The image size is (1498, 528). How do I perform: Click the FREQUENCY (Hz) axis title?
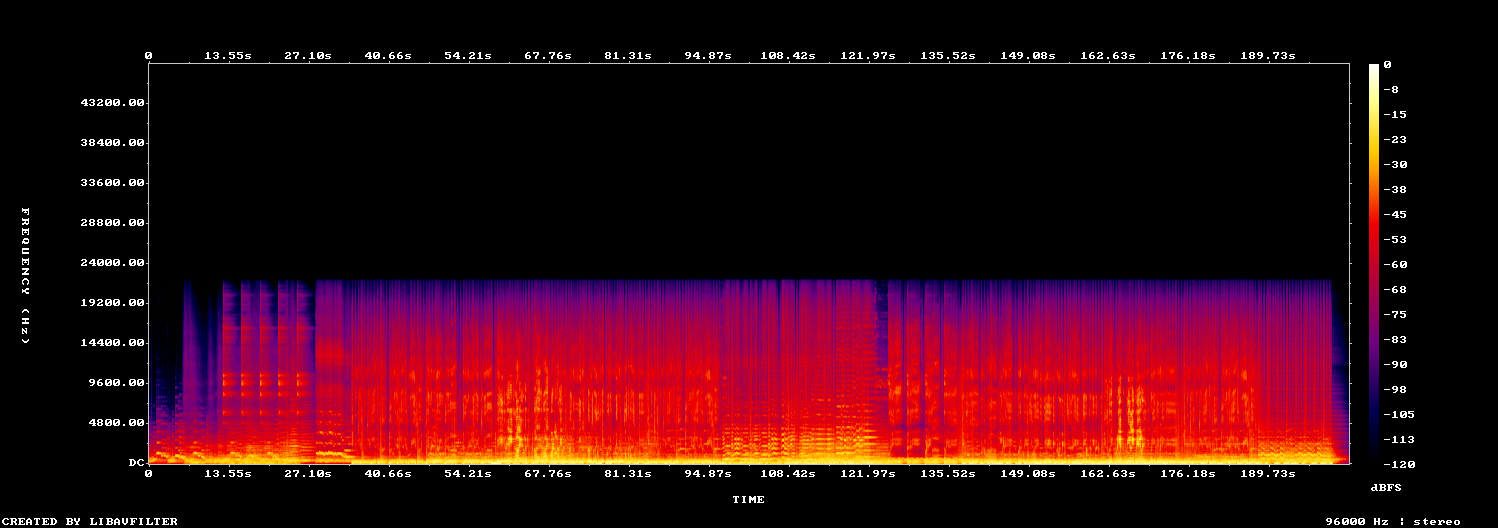[x=26, y=276]
